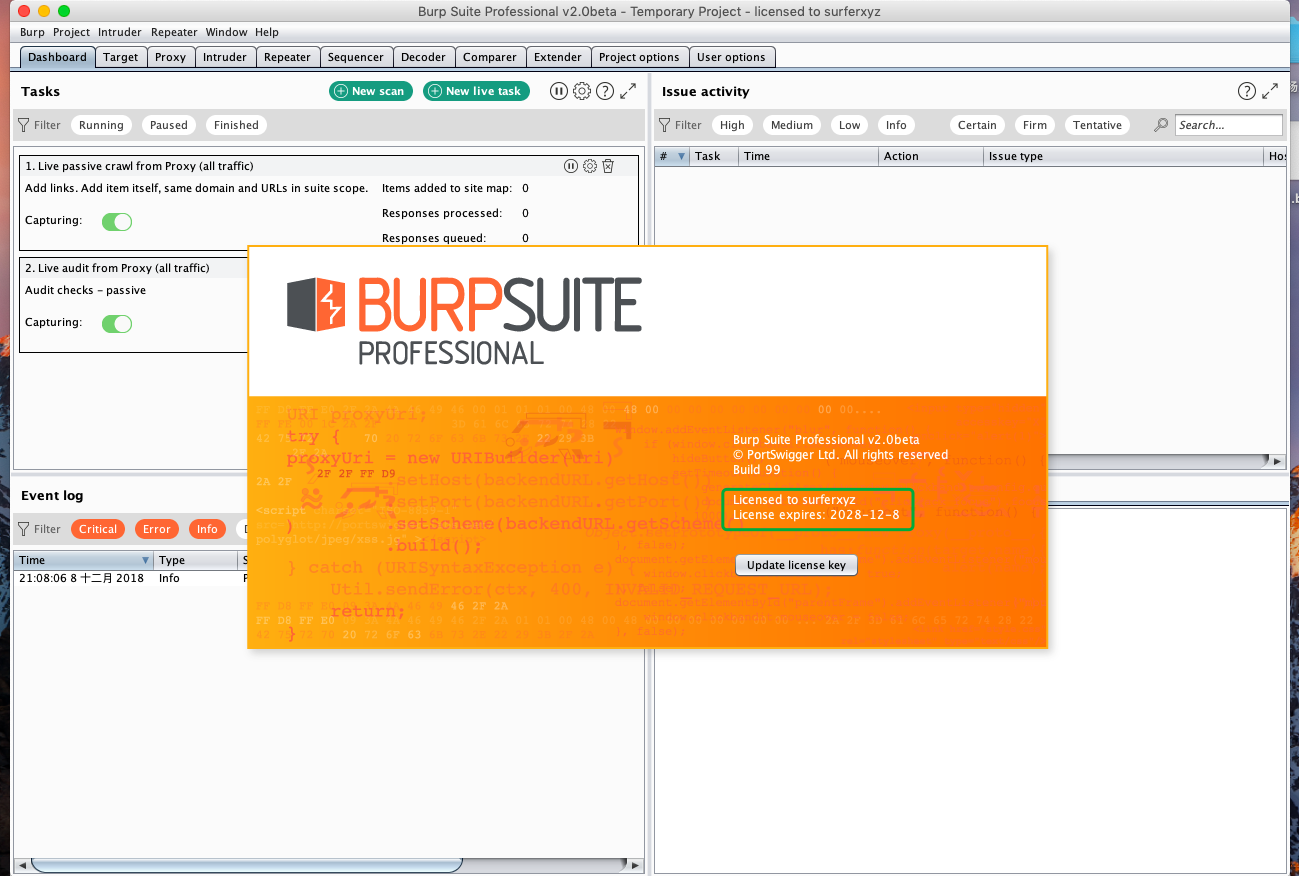The height and width of the screenshot is (876, 1299).
Task: Turn off Capturing for live audit task
Action: point(116,323)
